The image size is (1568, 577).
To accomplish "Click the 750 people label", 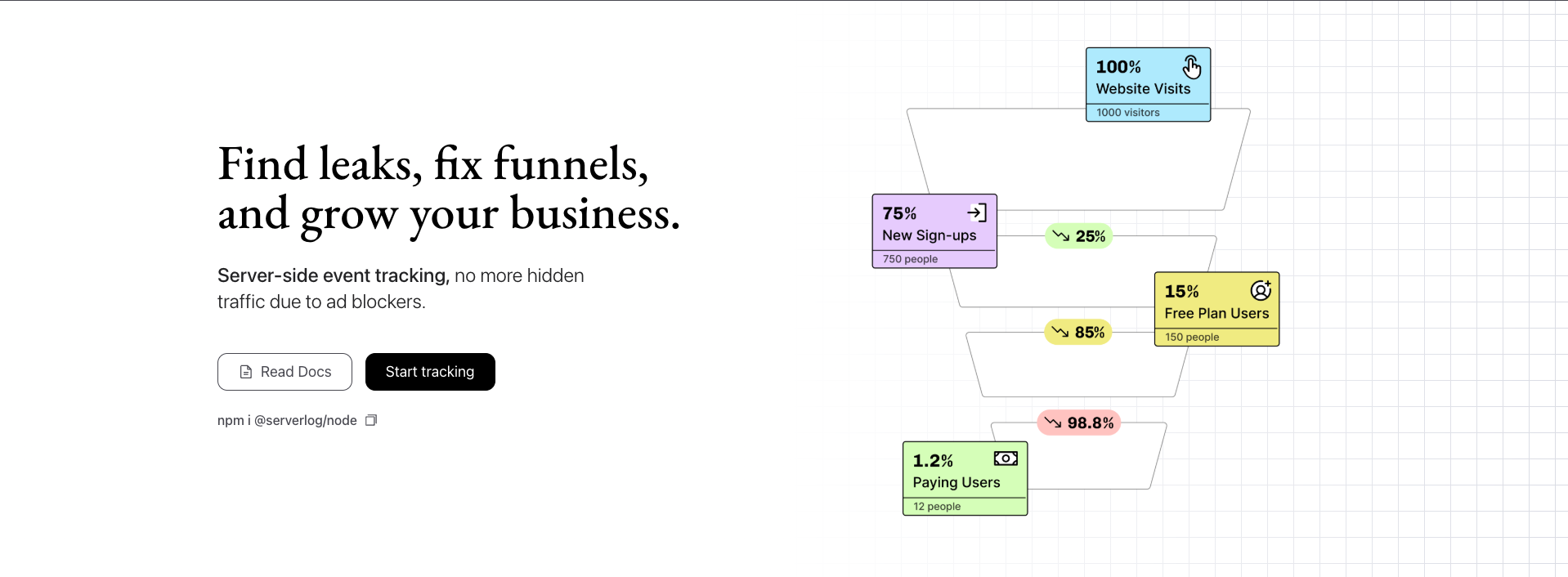I will point(910,259).
